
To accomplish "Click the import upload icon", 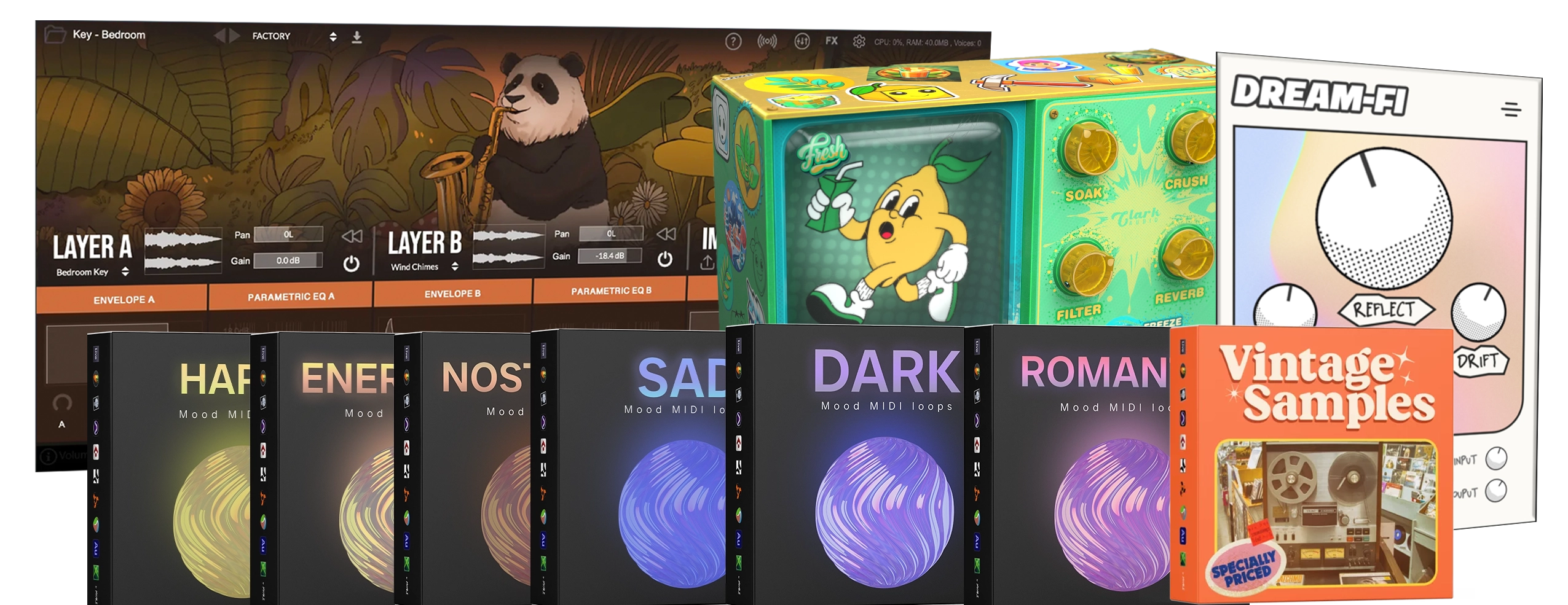I will coord(707,262).
